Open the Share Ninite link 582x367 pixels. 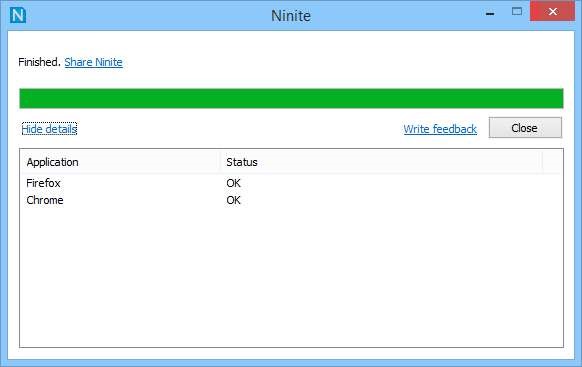[93, 62]
